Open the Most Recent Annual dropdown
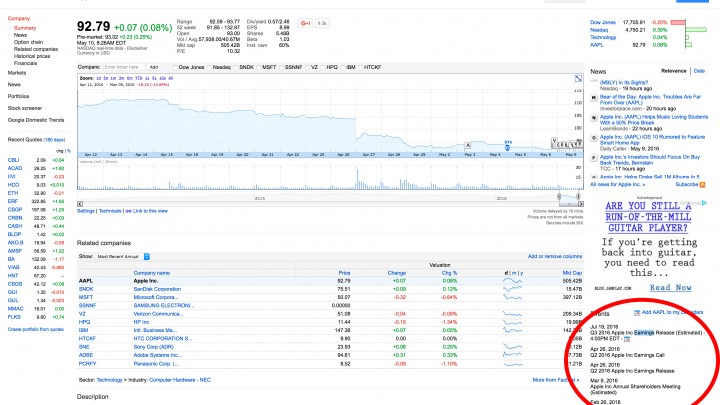The width and height of the screenshot is (720, 405). point(123,256)
